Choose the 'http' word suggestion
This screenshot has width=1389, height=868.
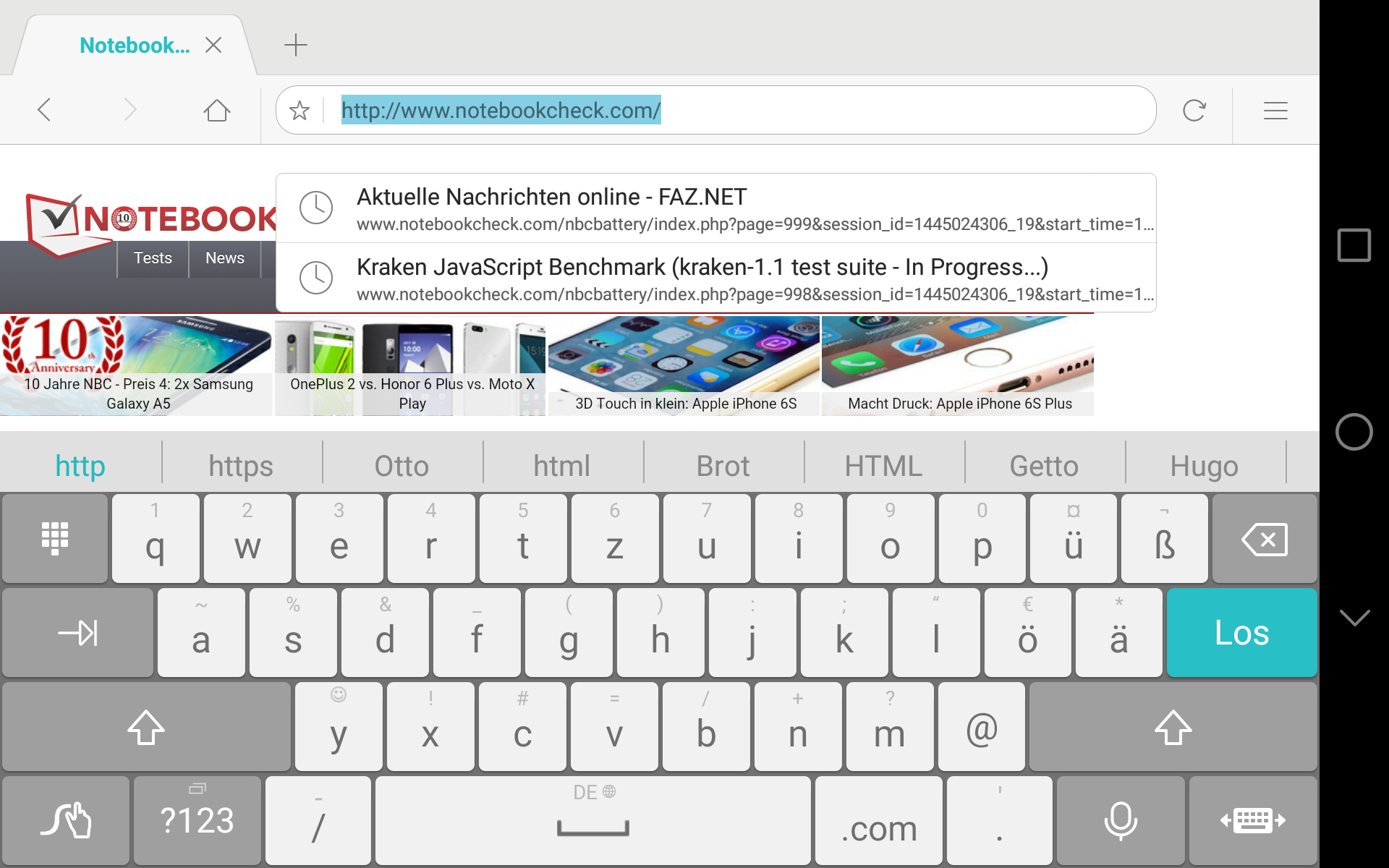80,465
